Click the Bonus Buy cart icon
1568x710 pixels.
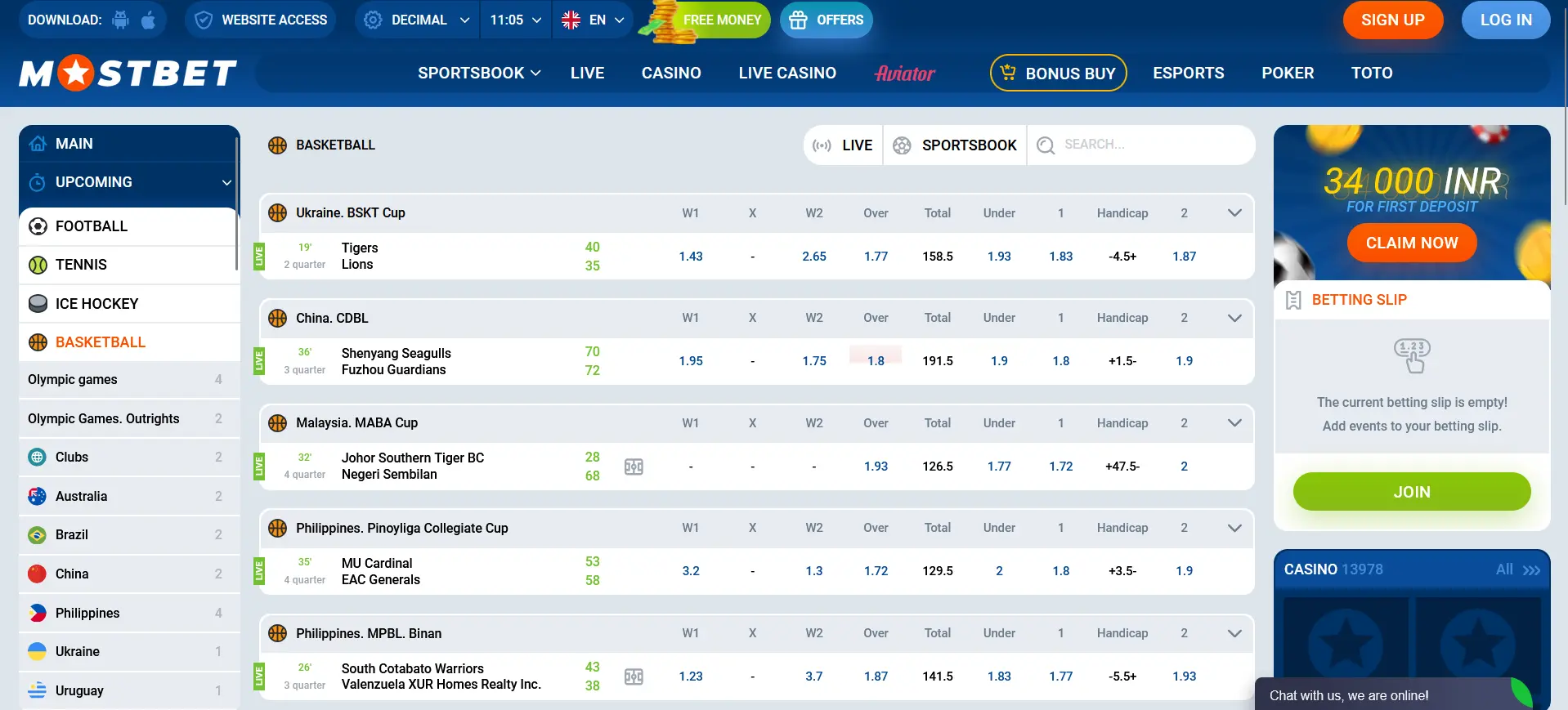point(1008,73)
